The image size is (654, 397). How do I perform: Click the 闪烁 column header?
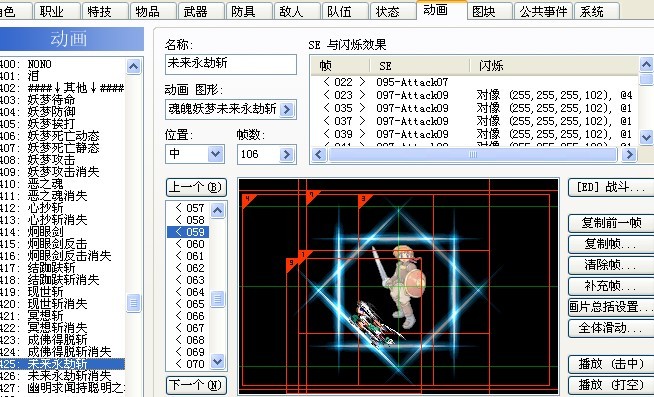[x=554, y=66]
